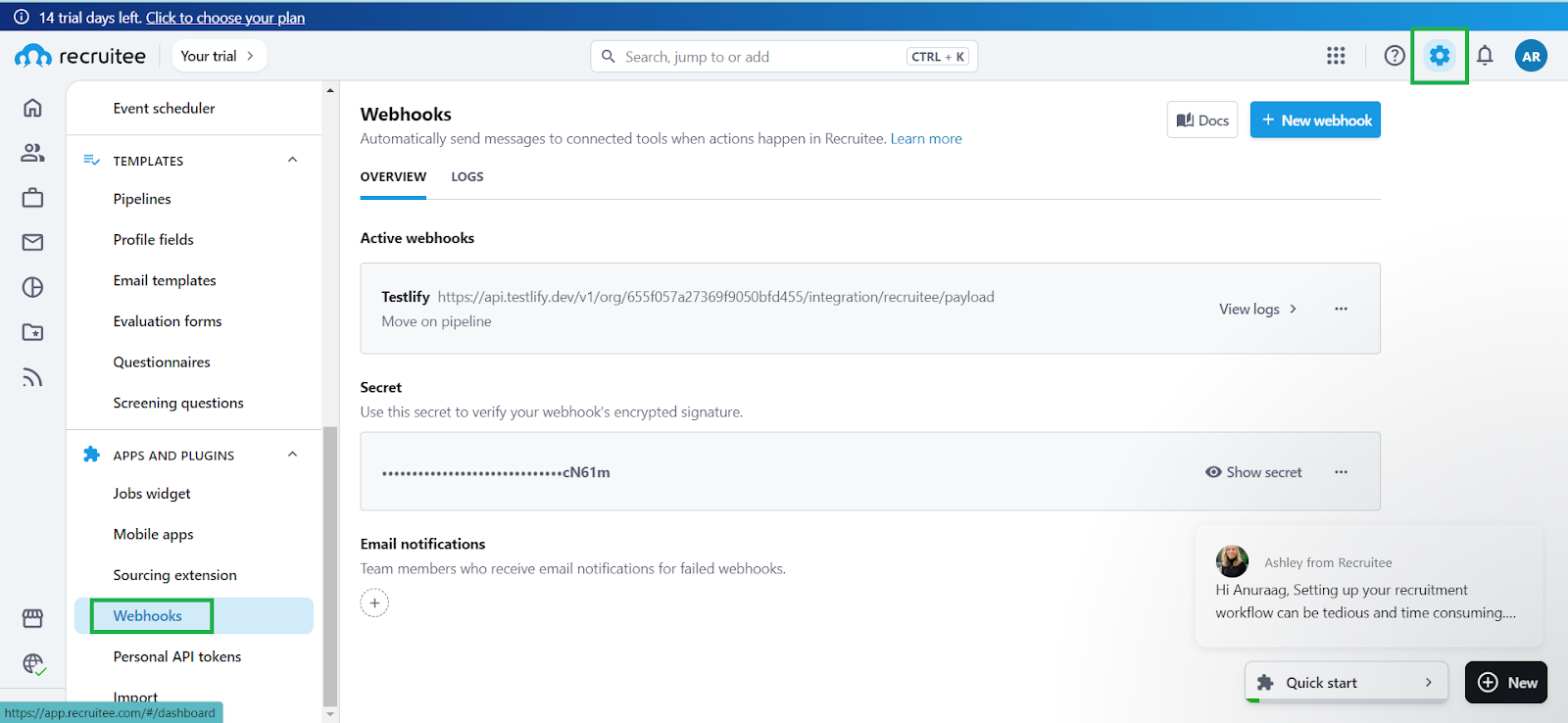Click the help question mark icon
The image size is (1568, 723).
[1394, 56]
